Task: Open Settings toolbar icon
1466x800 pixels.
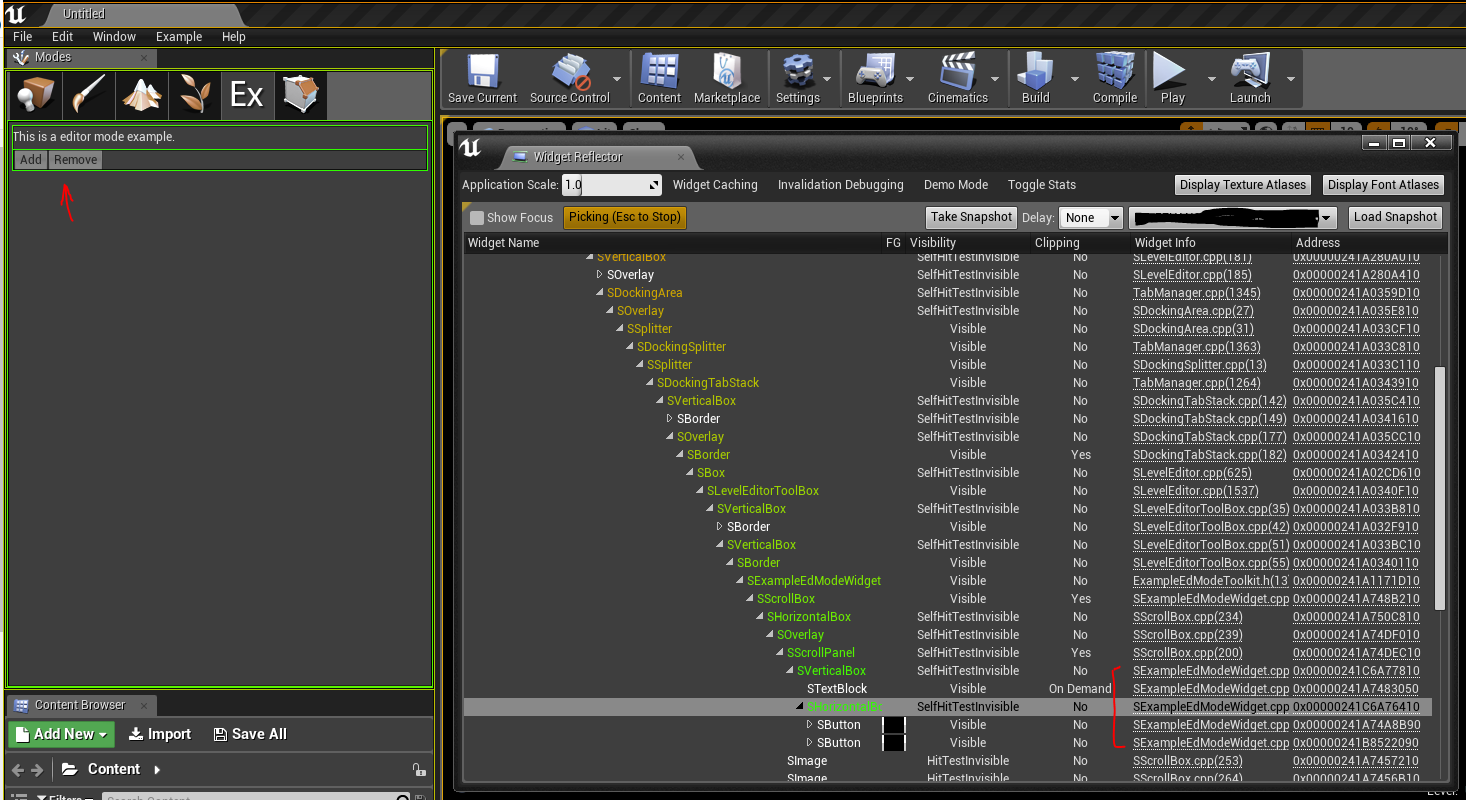Action: 798,79
